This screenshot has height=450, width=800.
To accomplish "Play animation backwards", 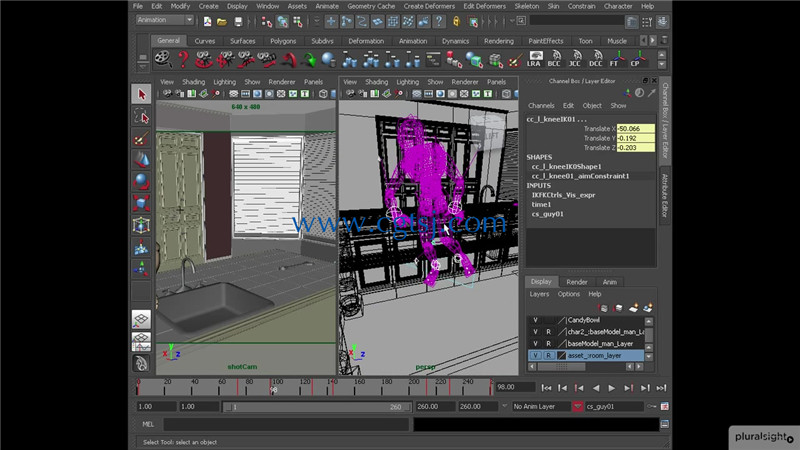I will (595, 388).
